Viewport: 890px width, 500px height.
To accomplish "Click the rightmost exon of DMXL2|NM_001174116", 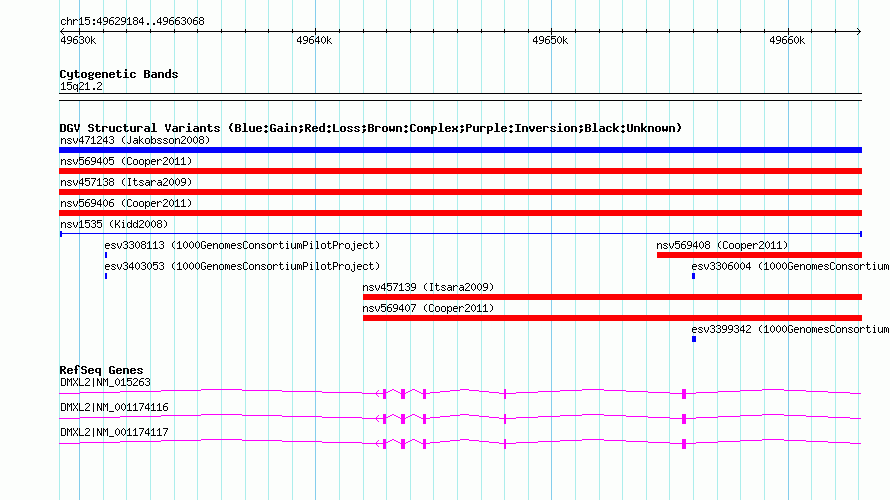I will pos(684,419).
